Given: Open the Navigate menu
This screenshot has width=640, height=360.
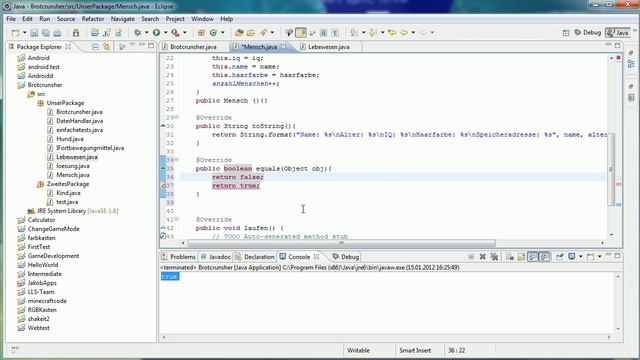Looking at the screenshot, I should coord(122,19).
